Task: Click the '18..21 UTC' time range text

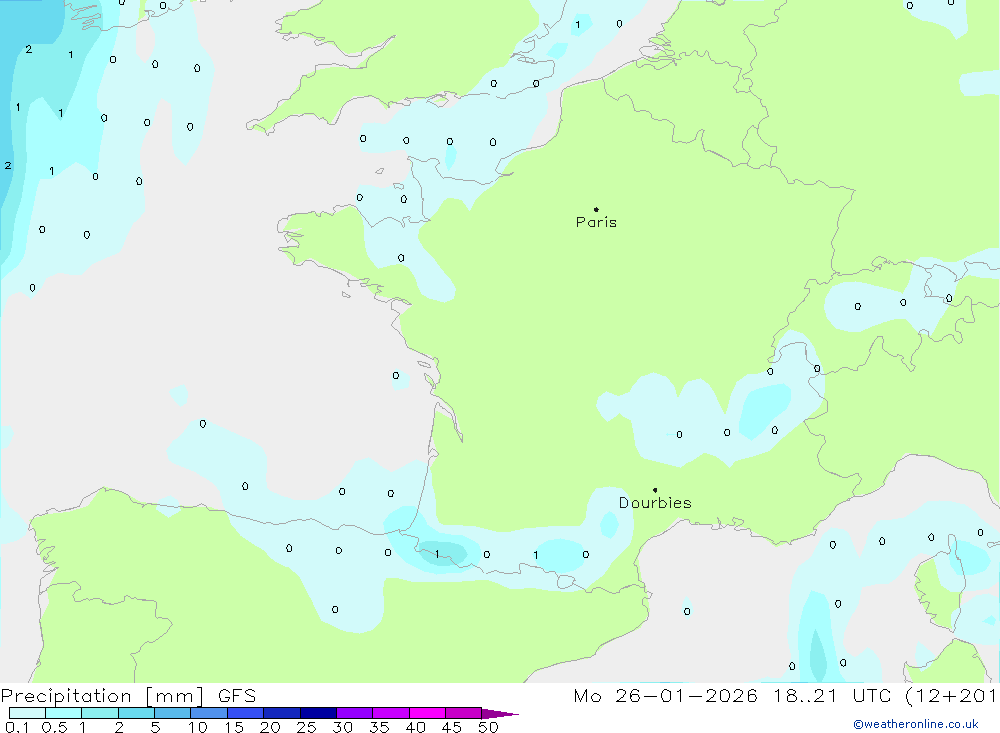Action: coord(832,696)
